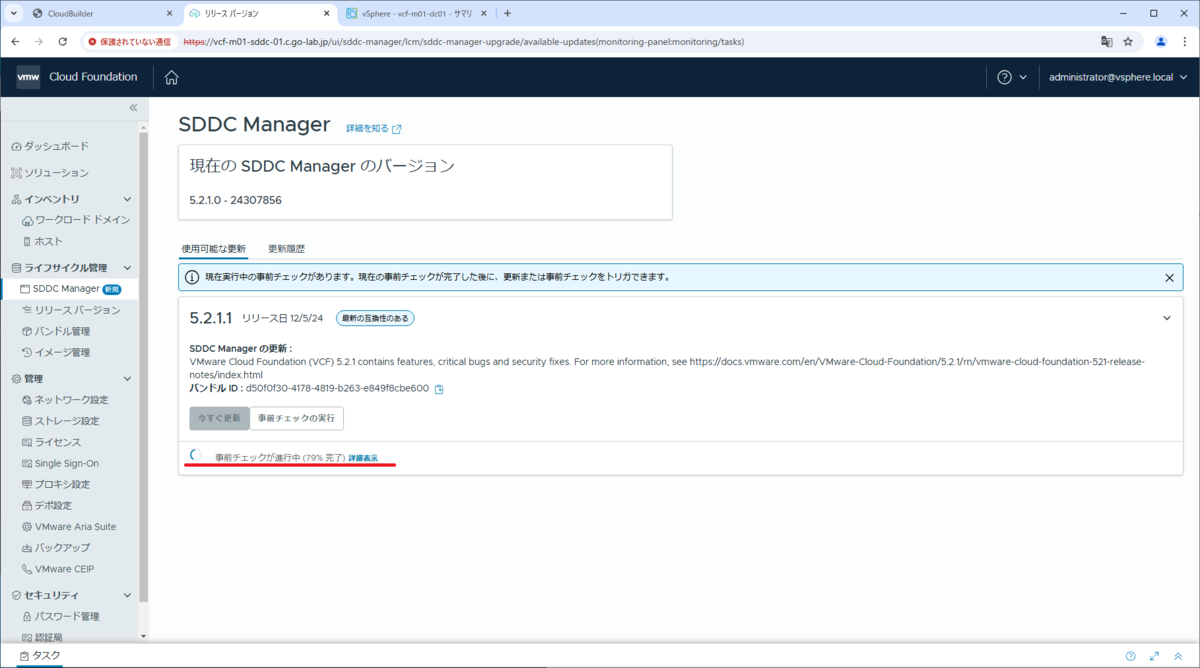
Task: Click the task panel help icon
Action: [x=1130, y=656]
